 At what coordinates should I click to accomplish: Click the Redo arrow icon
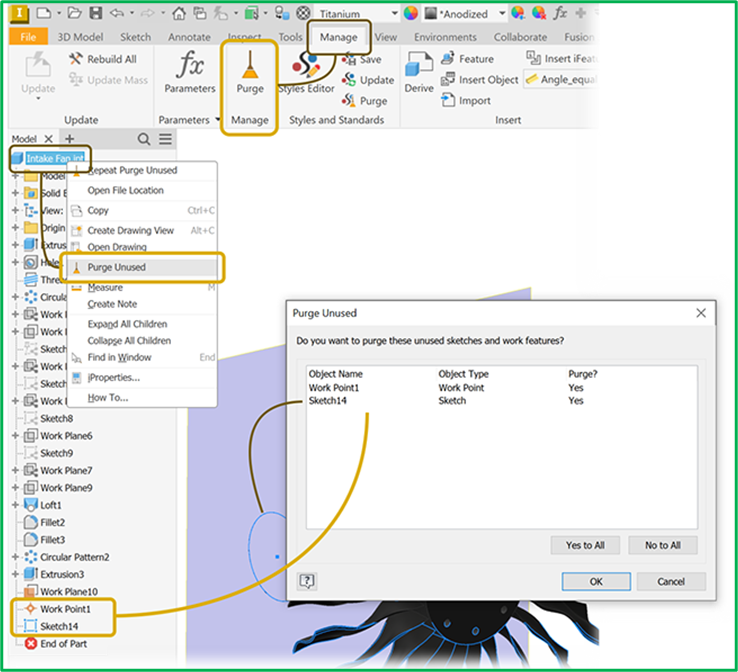click(148, 13)
